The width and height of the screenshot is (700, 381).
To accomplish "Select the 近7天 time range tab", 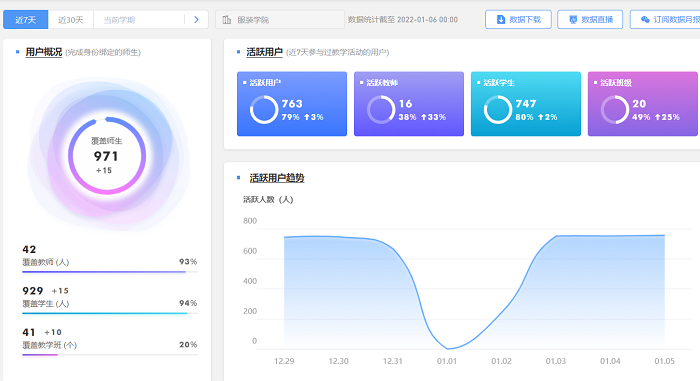I will click(x=25, y=20).
